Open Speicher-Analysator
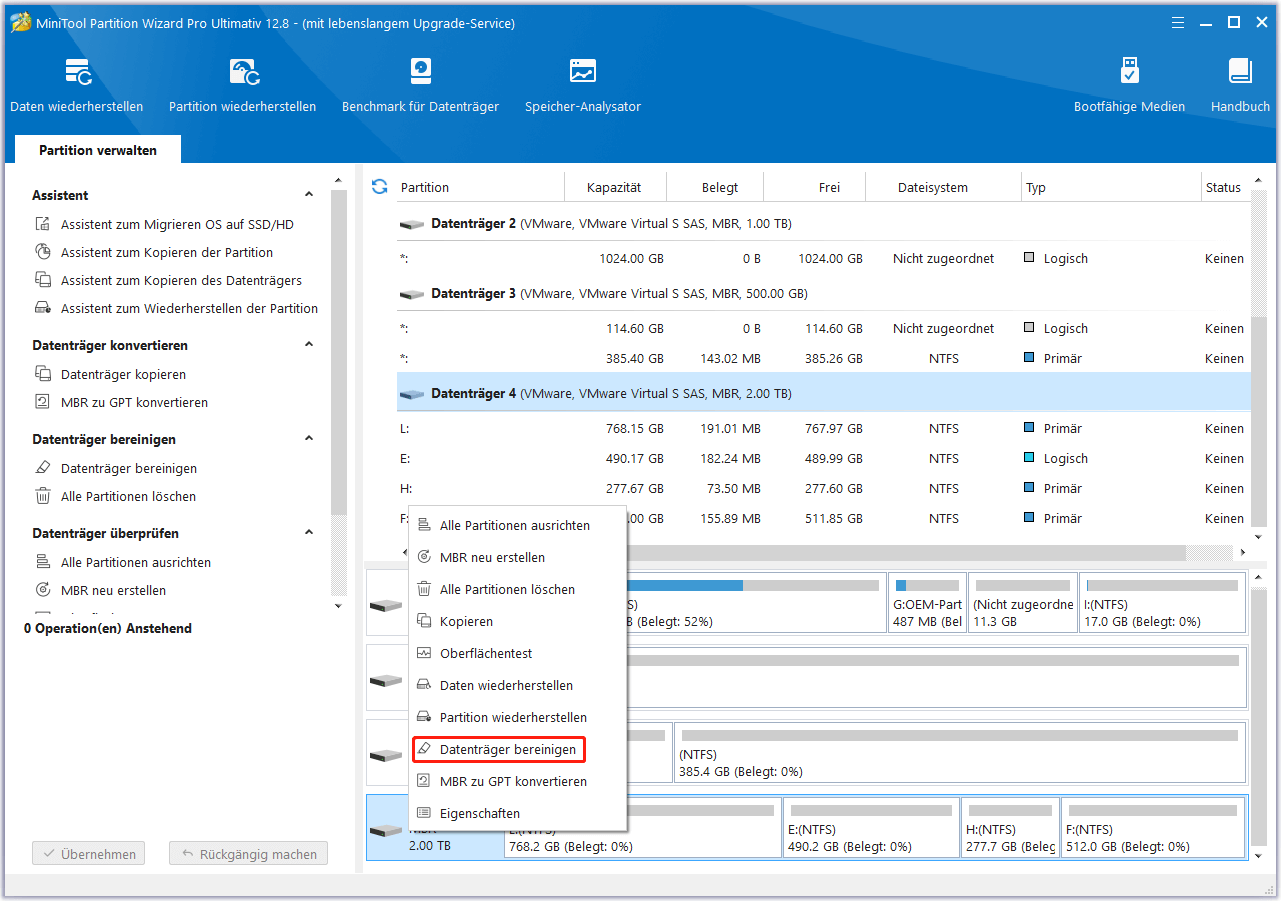1281x902 pixels. point(583,85)
